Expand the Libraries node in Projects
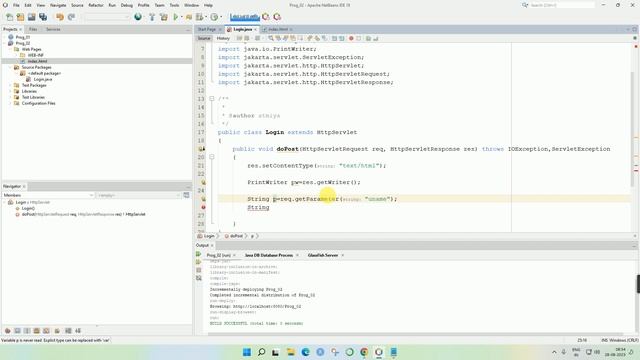 11,91
